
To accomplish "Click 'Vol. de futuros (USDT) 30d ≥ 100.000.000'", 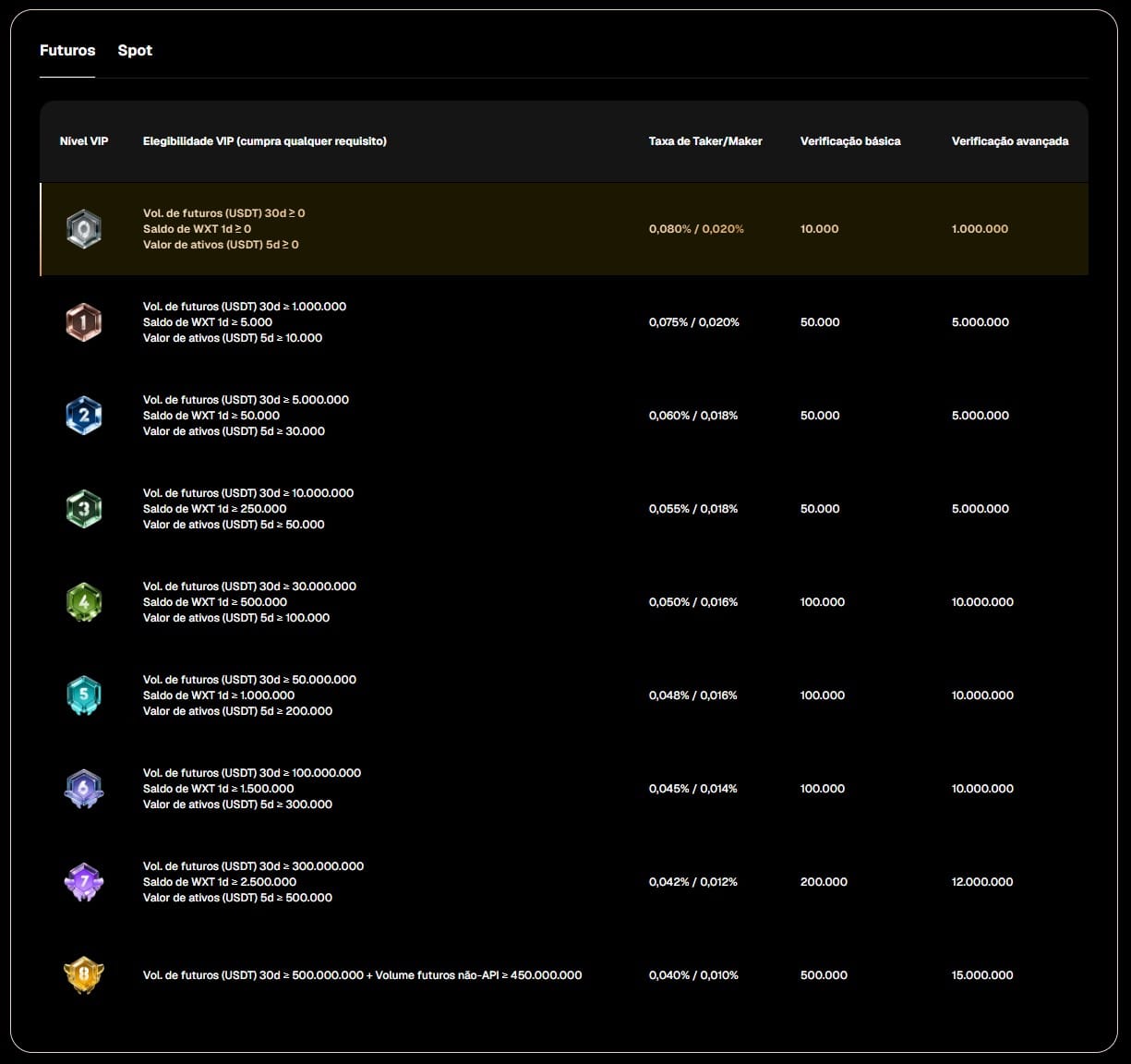I will pos(252,773).
